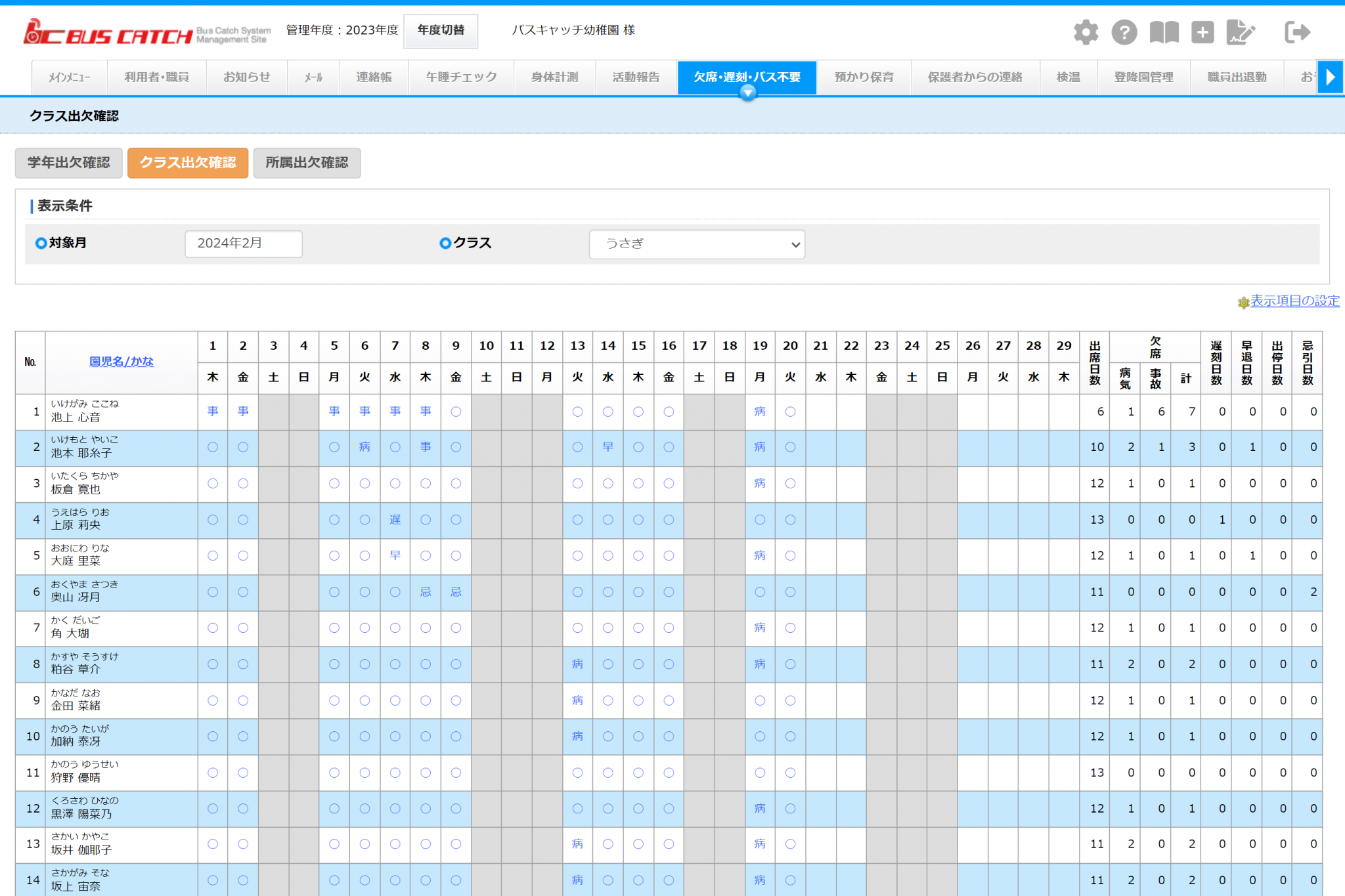Open 活動報告 tab

click(636, 77)
